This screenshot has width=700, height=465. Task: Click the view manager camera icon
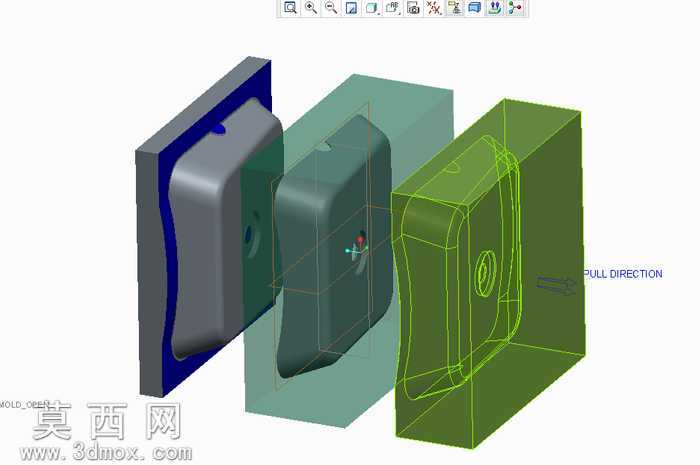coord(413,8)
